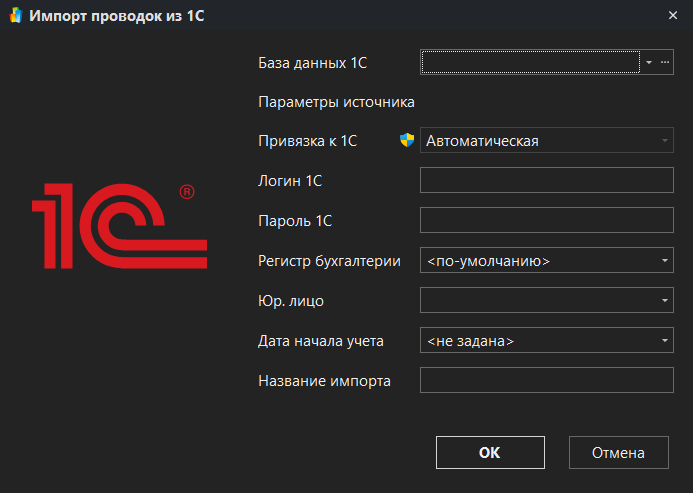Focus the Пароль 1С text field
Viewport: 693px width, 493px height.
pyautogui.click(x=547, y=220)
